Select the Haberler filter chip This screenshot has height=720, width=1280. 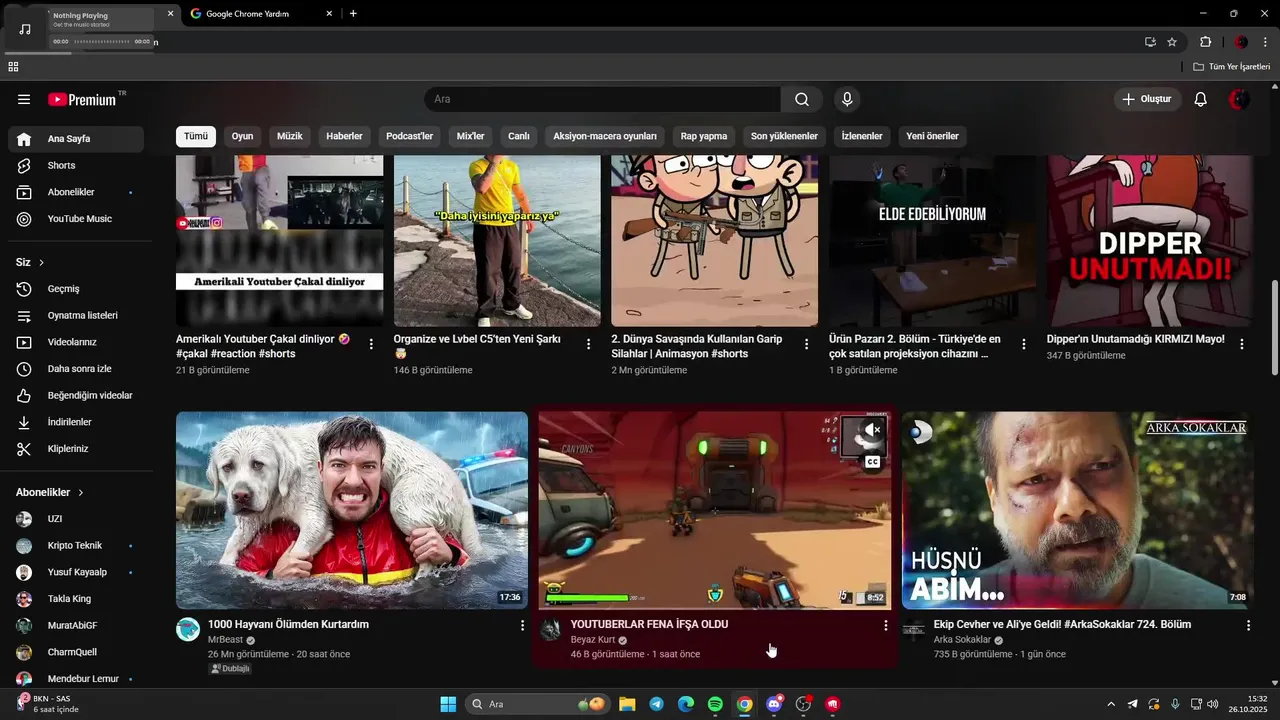click(344, 136)
